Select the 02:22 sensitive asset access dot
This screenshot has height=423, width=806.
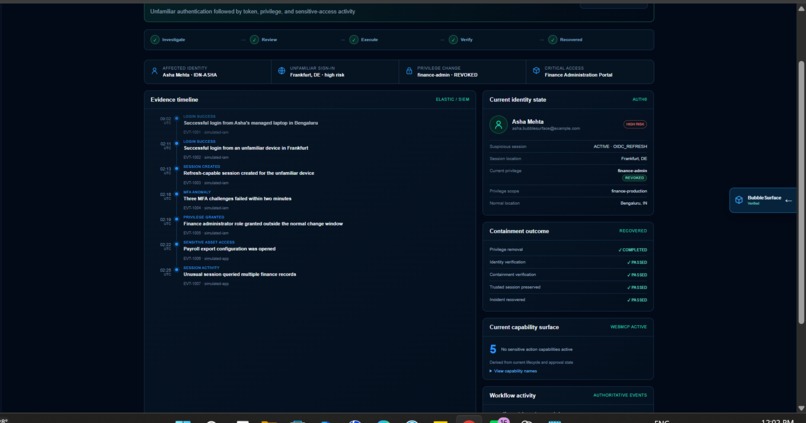pyautogui.click(x=176, y=244)
